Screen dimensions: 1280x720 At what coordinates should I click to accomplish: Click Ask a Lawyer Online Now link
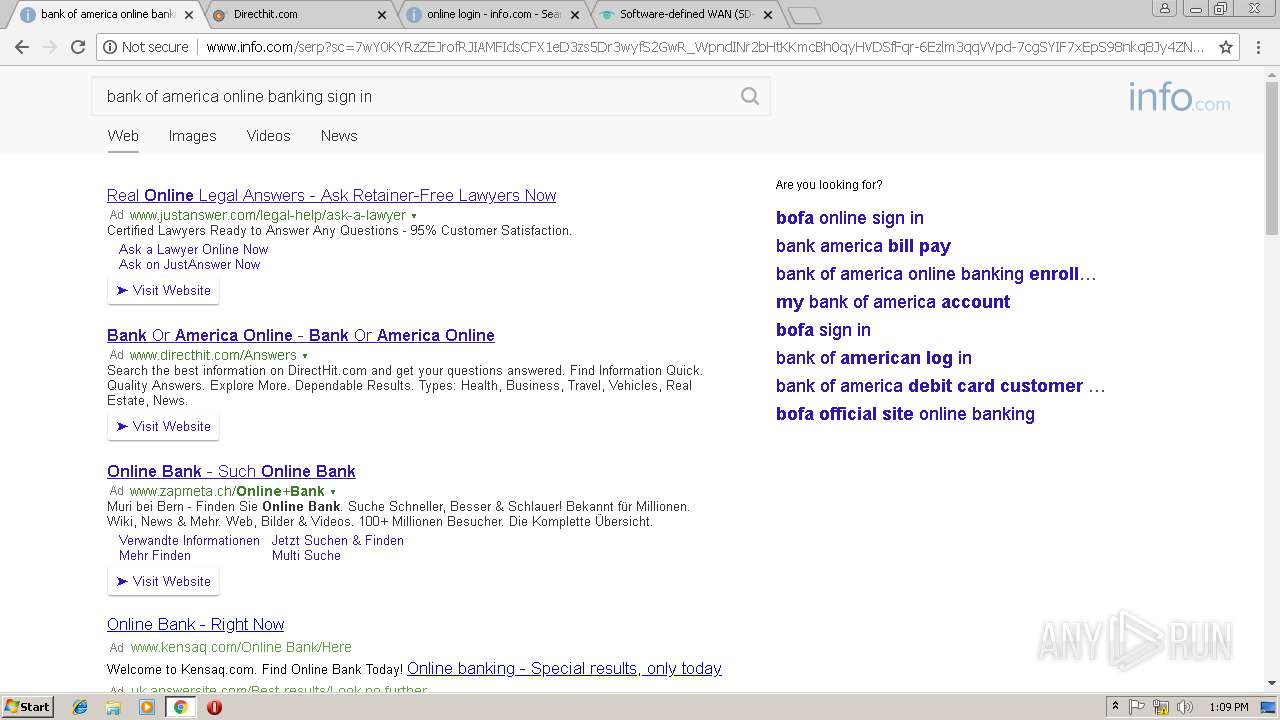pyautogui.click(x=193, y=249)
